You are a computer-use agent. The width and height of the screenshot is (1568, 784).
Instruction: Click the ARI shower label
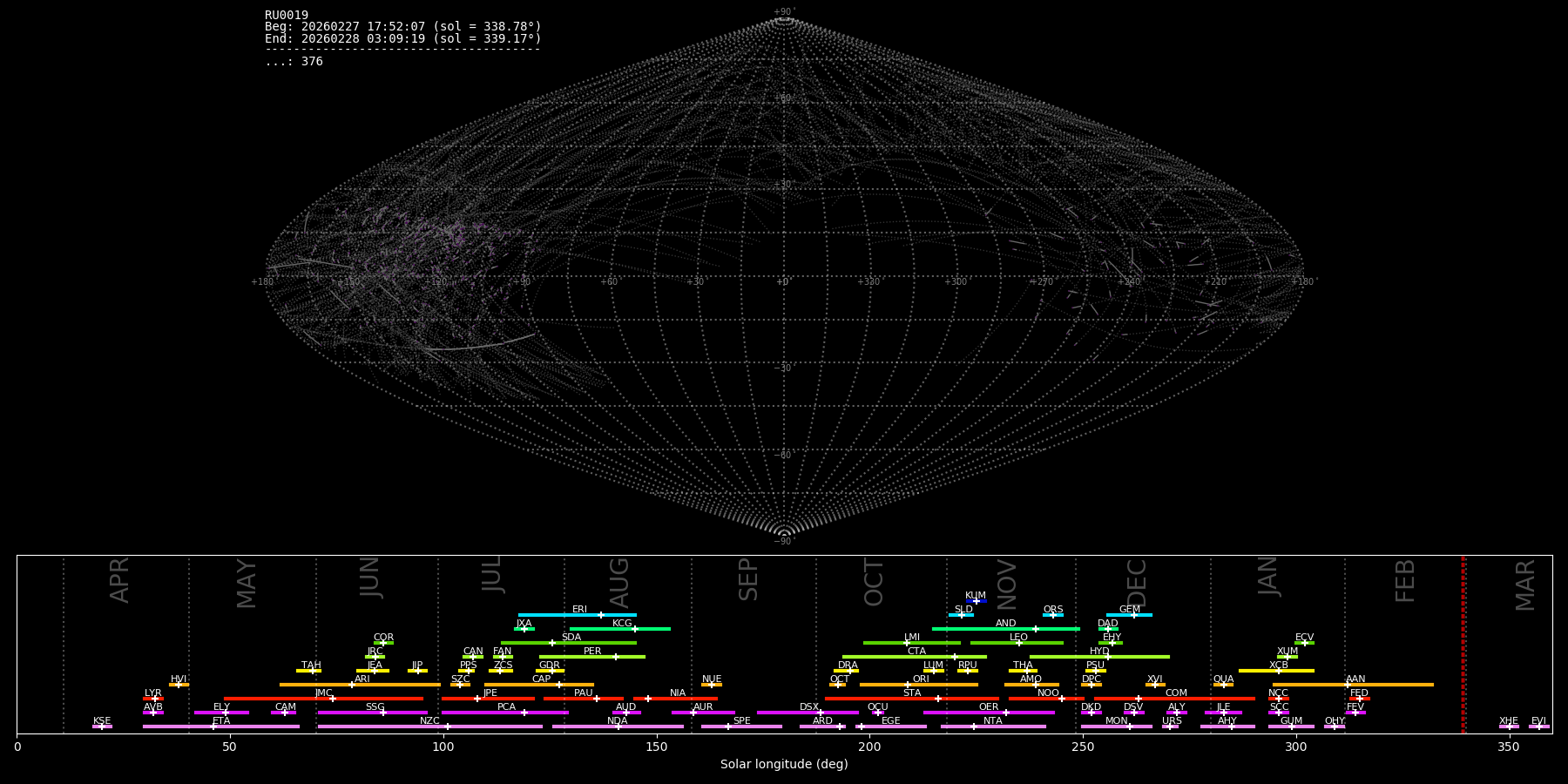[362, 679]
